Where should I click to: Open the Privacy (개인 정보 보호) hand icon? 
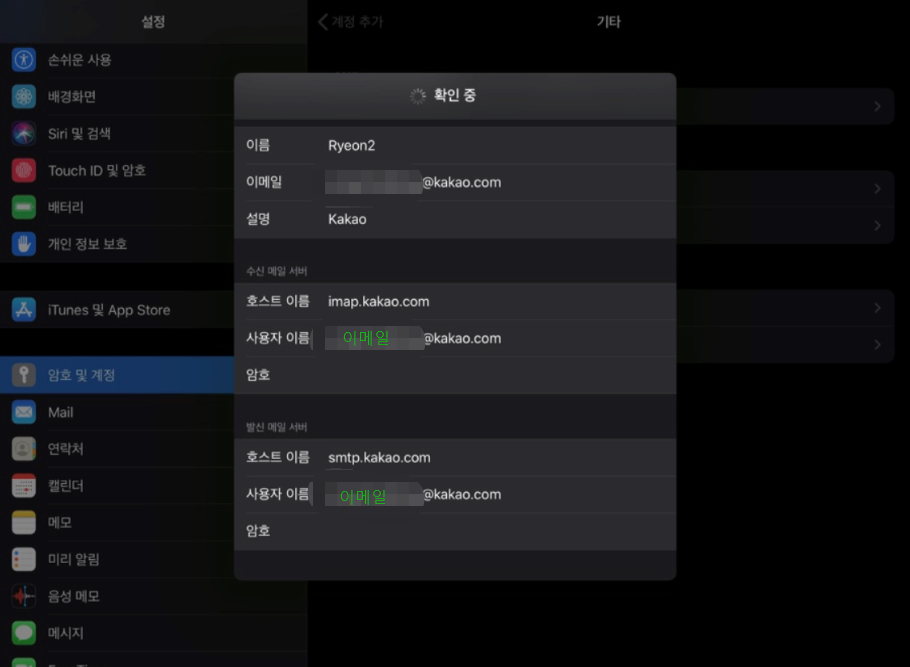[24, 244]
